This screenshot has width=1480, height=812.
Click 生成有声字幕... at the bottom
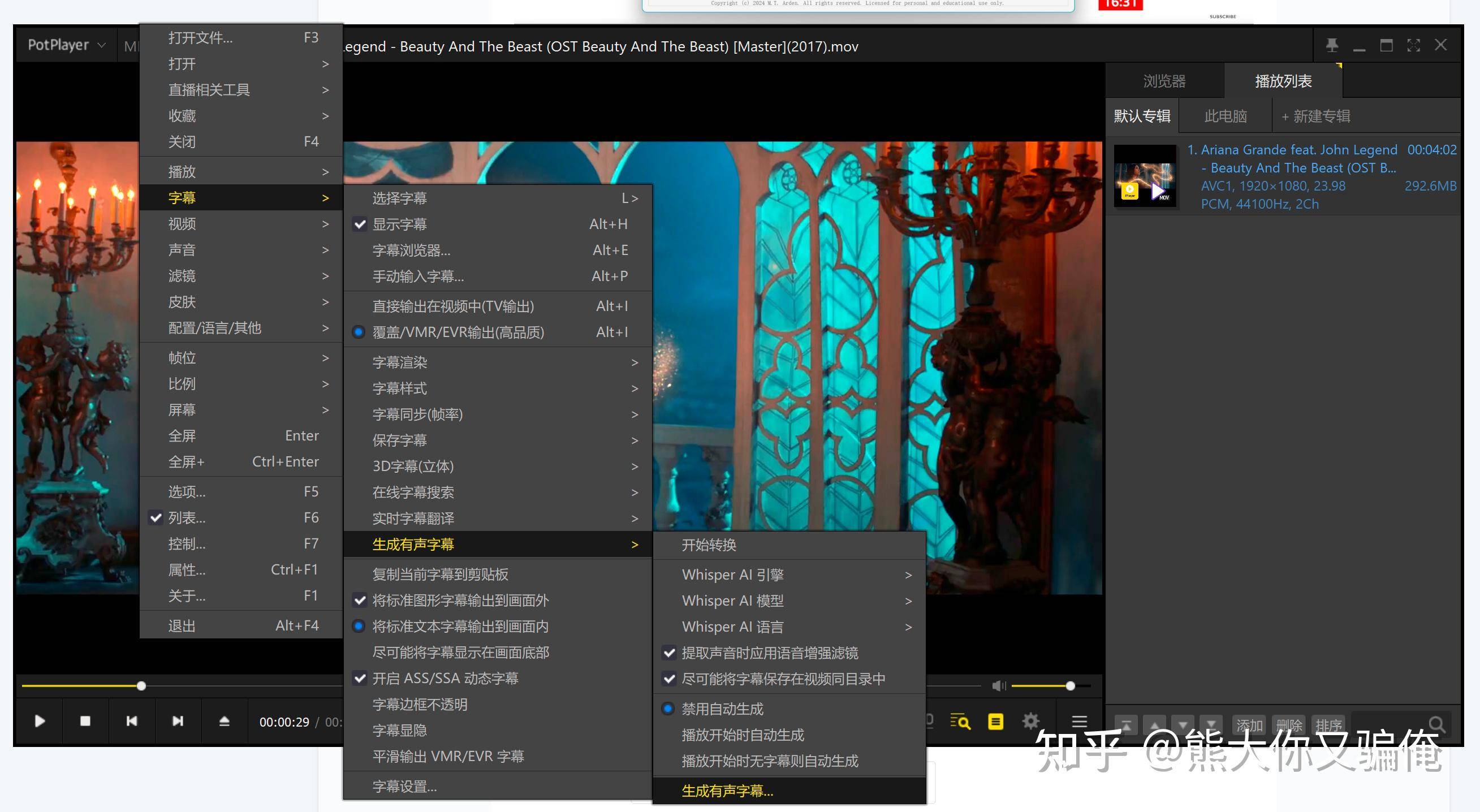tap(789, 791)
